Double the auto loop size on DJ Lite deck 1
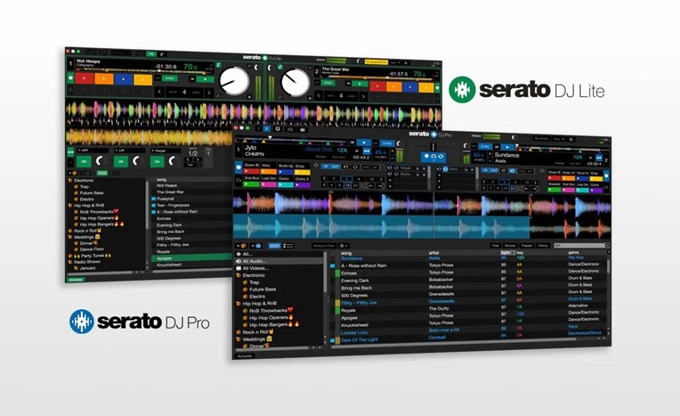Image resolution: width=680 pixels, height=416 pixels. pos(209,93)
